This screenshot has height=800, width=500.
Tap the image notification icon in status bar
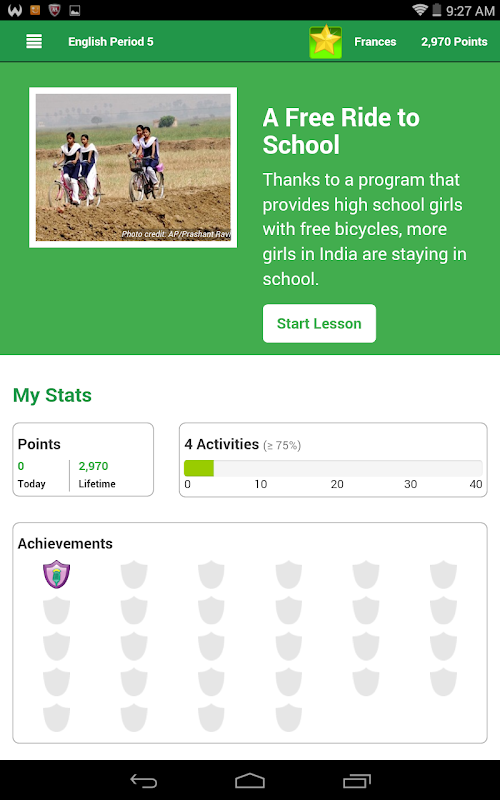74,10
